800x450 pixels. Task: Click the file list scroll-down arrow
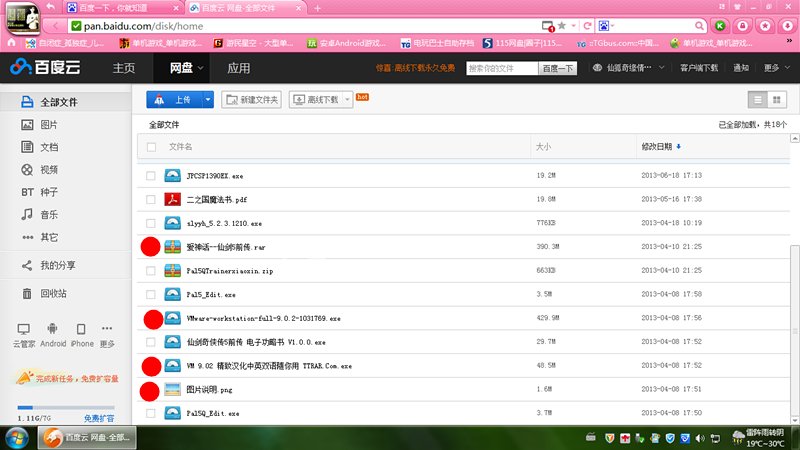(x=794, y=421)
